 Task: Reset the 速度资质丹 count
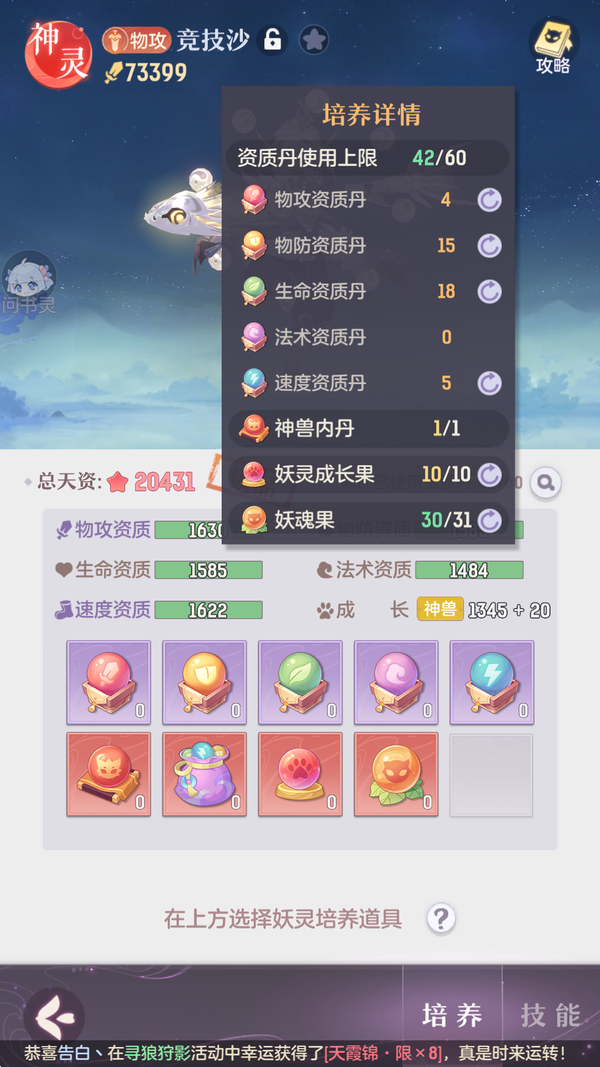point(489,383)
